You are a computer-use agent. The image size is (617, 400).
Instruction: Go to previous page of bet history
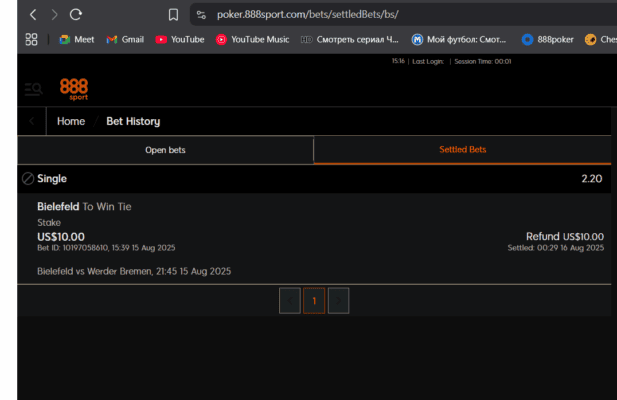(290, 300)
